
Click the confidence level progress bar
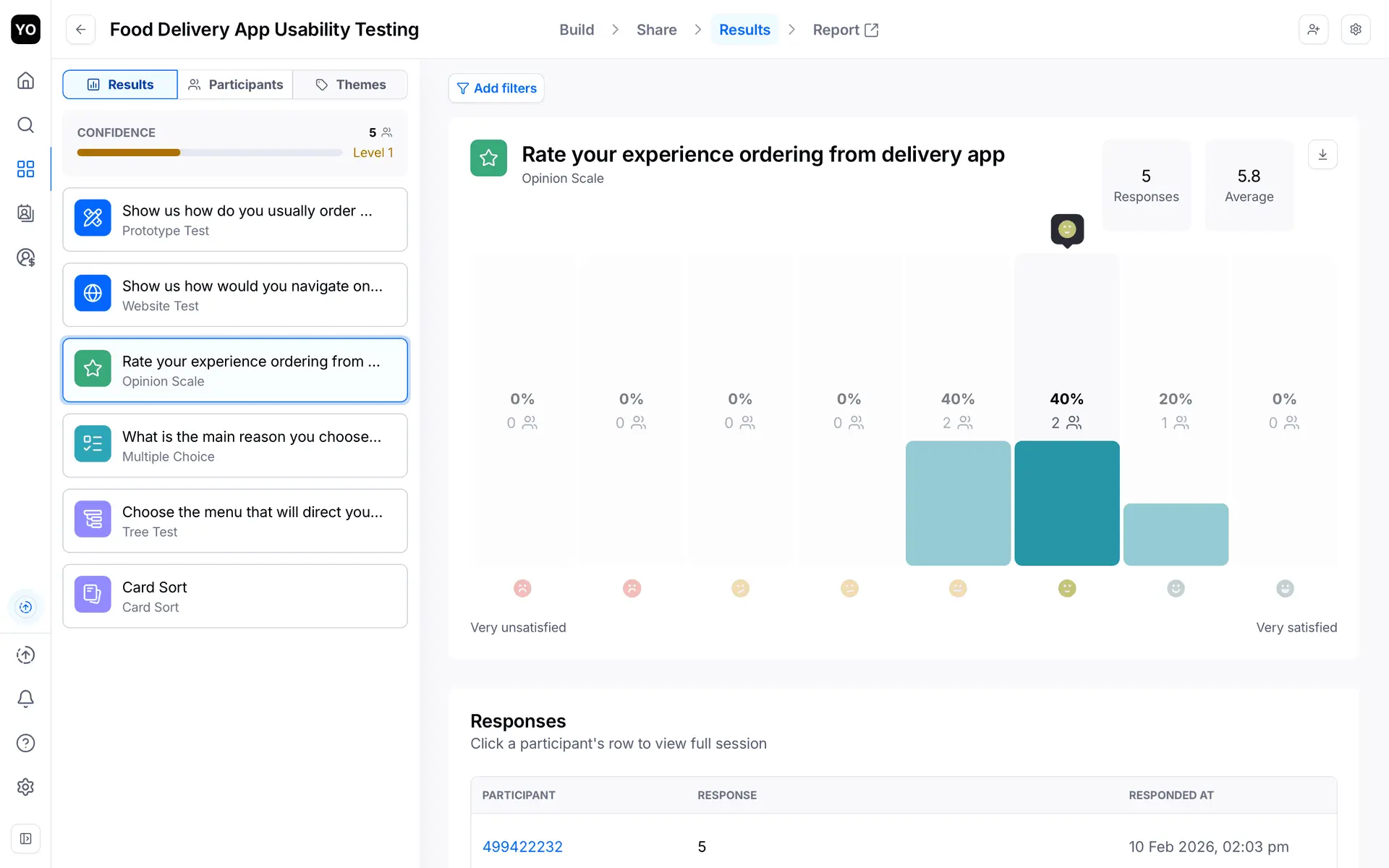(x=209, y=153)
